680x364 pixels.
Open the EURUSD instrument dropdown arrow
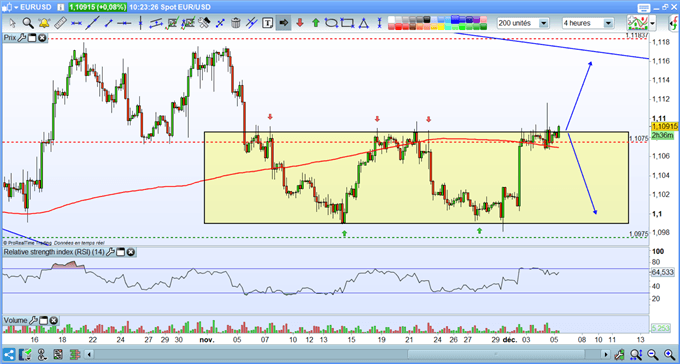coord(16,7)
